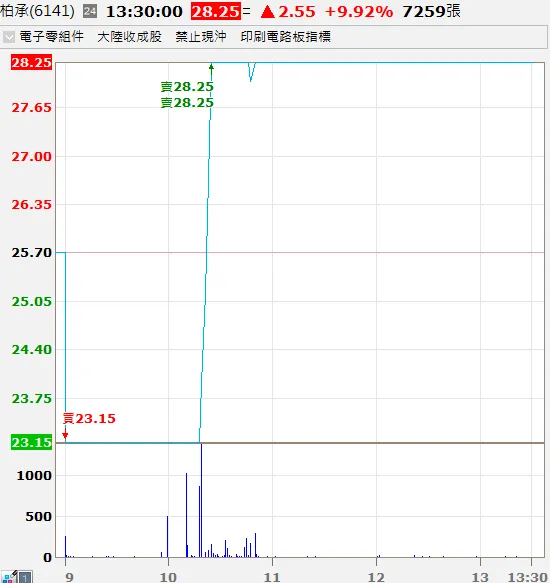Open the 印刷電路板指標 tag
This screenshot has height=583, width=550.
coord(286,36)
